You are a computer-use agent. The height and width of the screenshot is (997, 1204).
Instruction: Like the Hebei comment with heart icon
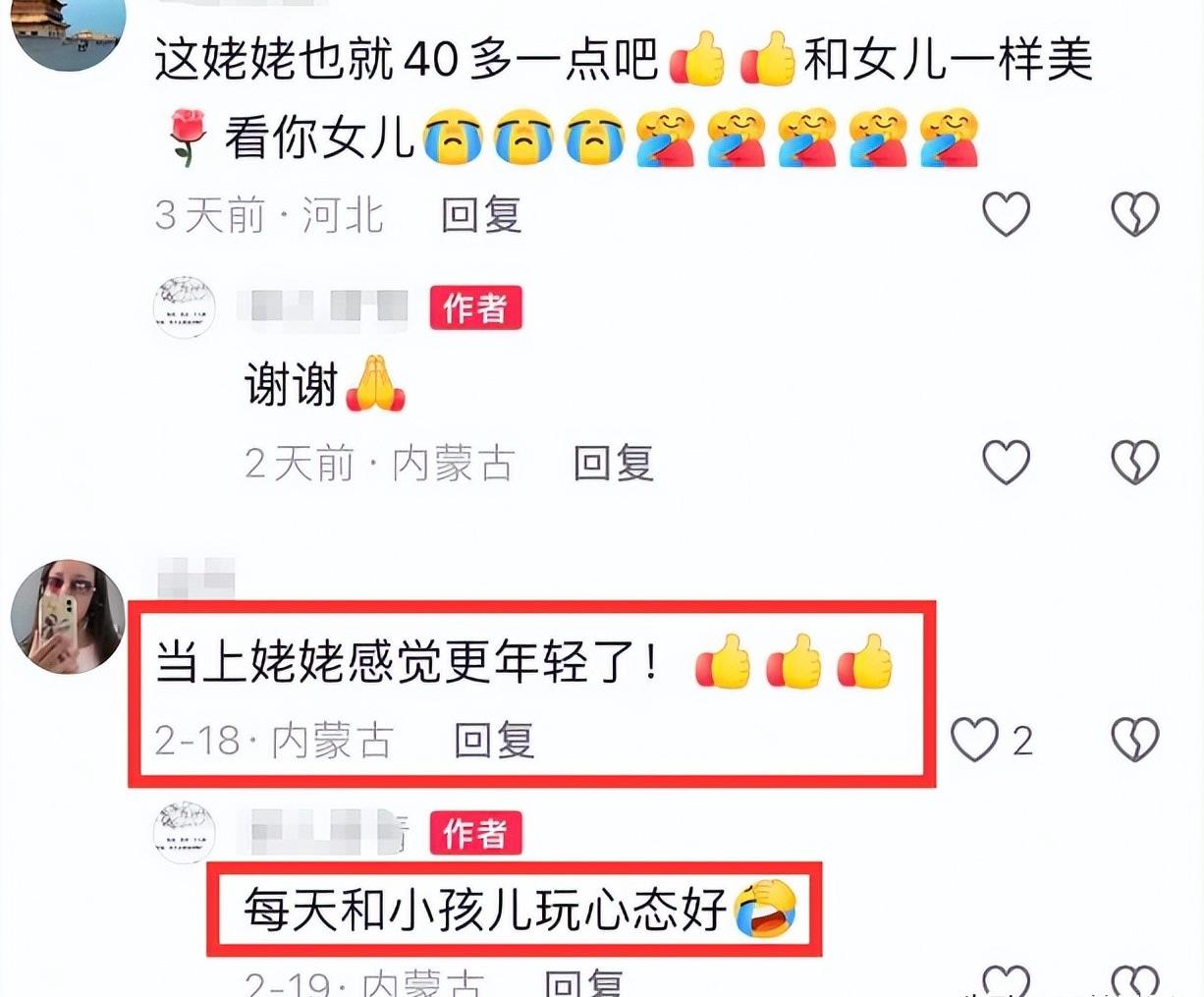click(x=1007, y=213)
